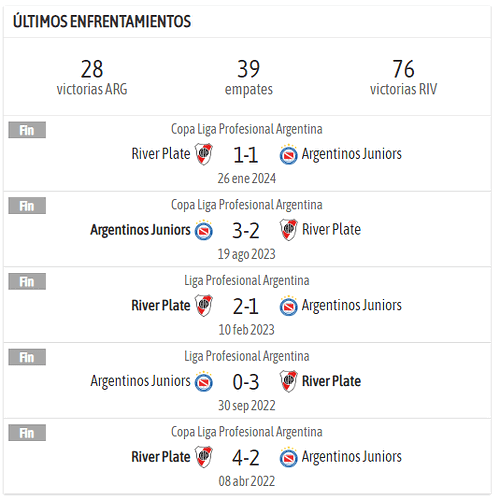The width and height of the screenshot is (500, 500).
Task: Open the 0-3 match result
Action: tap(246, 382)
